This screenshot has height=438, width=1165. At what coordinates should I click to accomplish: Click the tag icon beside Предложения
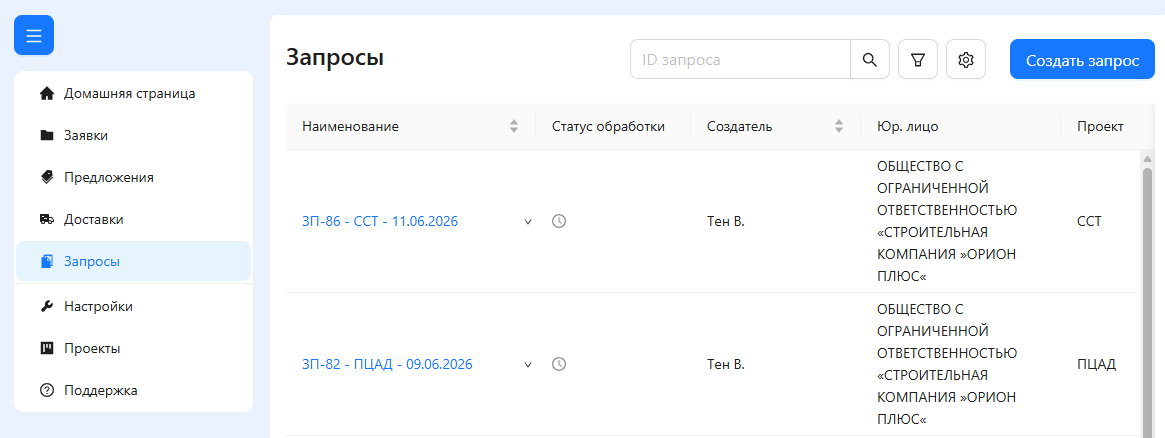(x=47, y=177)
